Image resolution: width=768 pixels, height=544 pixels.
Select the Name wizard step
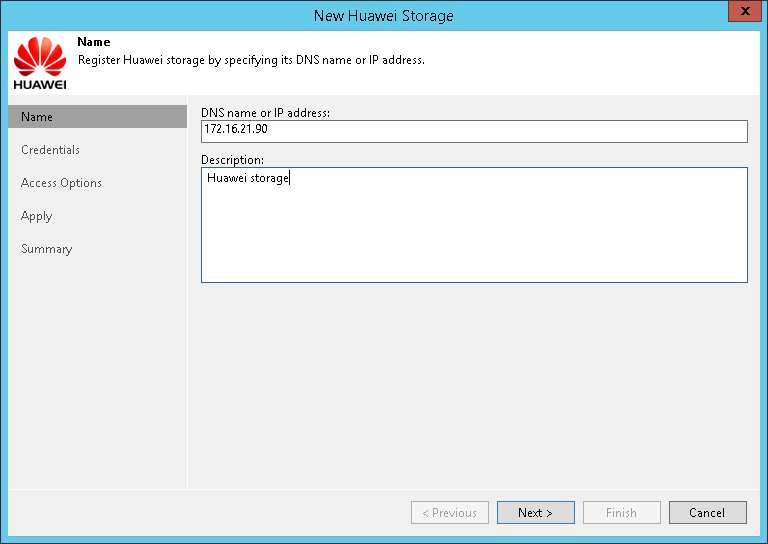(37, 117)
